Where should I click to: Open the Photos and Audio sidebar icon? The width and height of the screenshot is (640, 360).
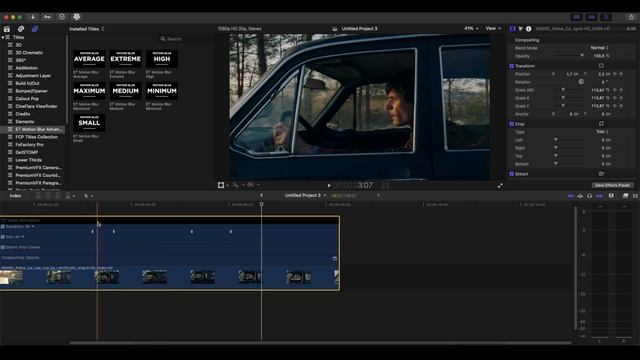(x=21, y=29)
